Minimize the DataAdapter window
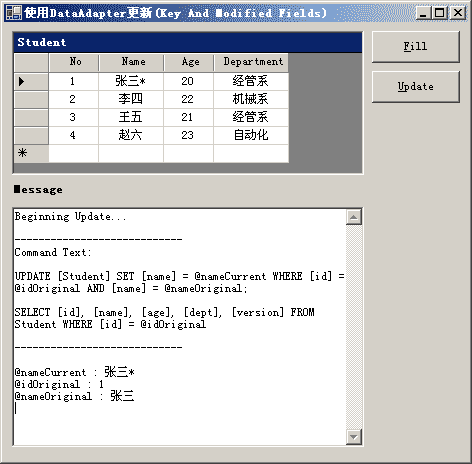This screenshot has height=464, width=472. pyautogui.click(x=423, y=13)
